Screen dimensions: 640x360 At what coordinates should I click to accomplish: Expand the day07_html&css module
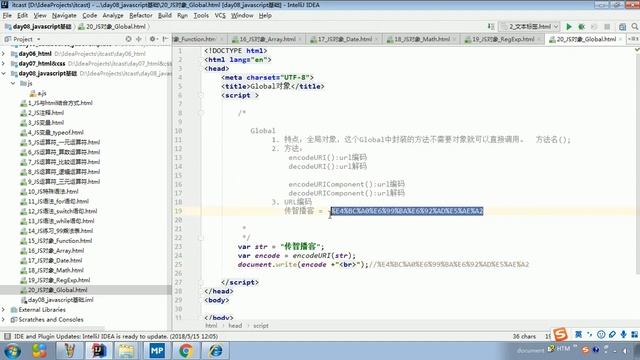[x=4, y=63]
